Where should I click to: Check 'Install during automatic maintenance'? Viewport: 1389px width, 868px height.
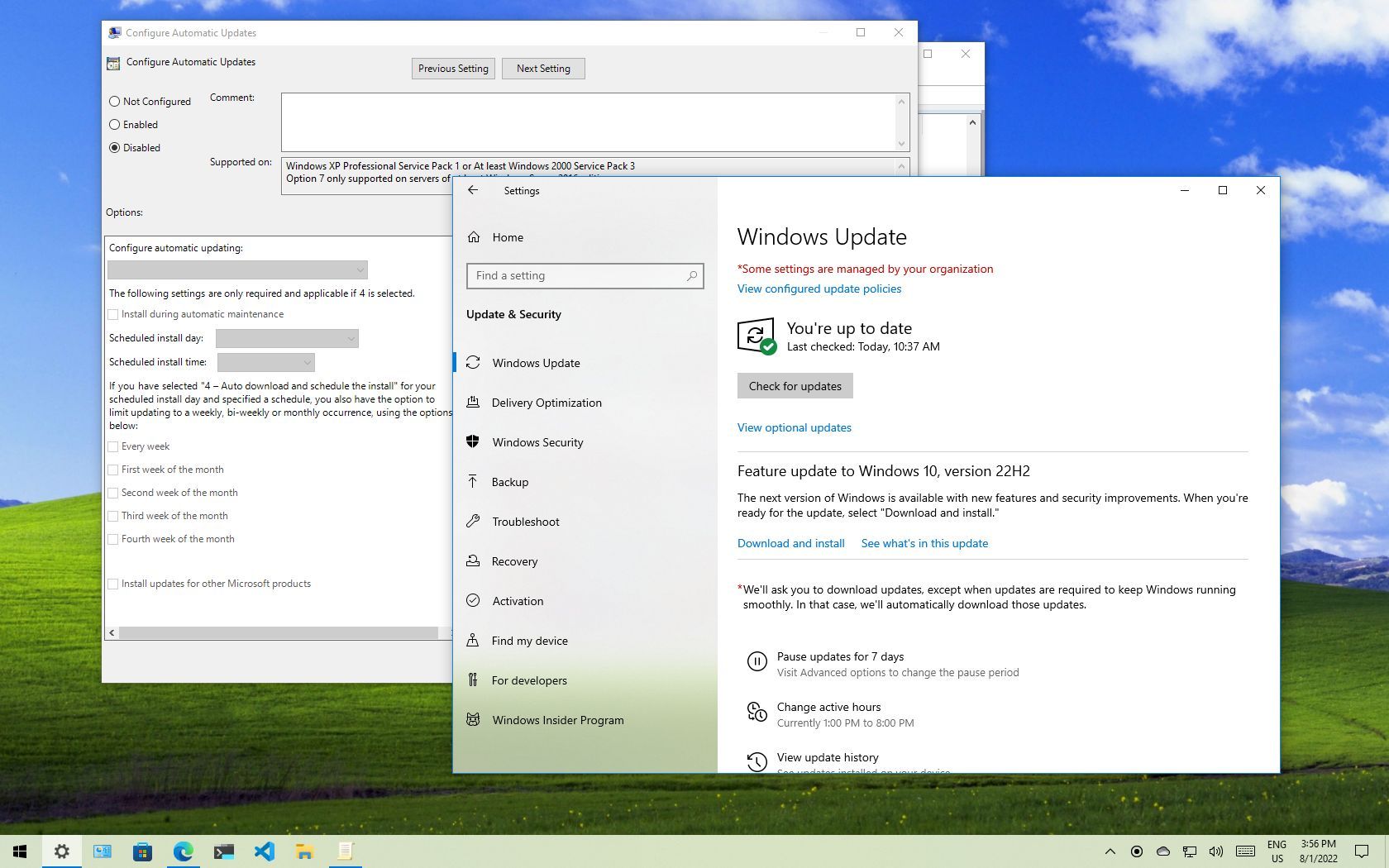(x=113, y=314)
